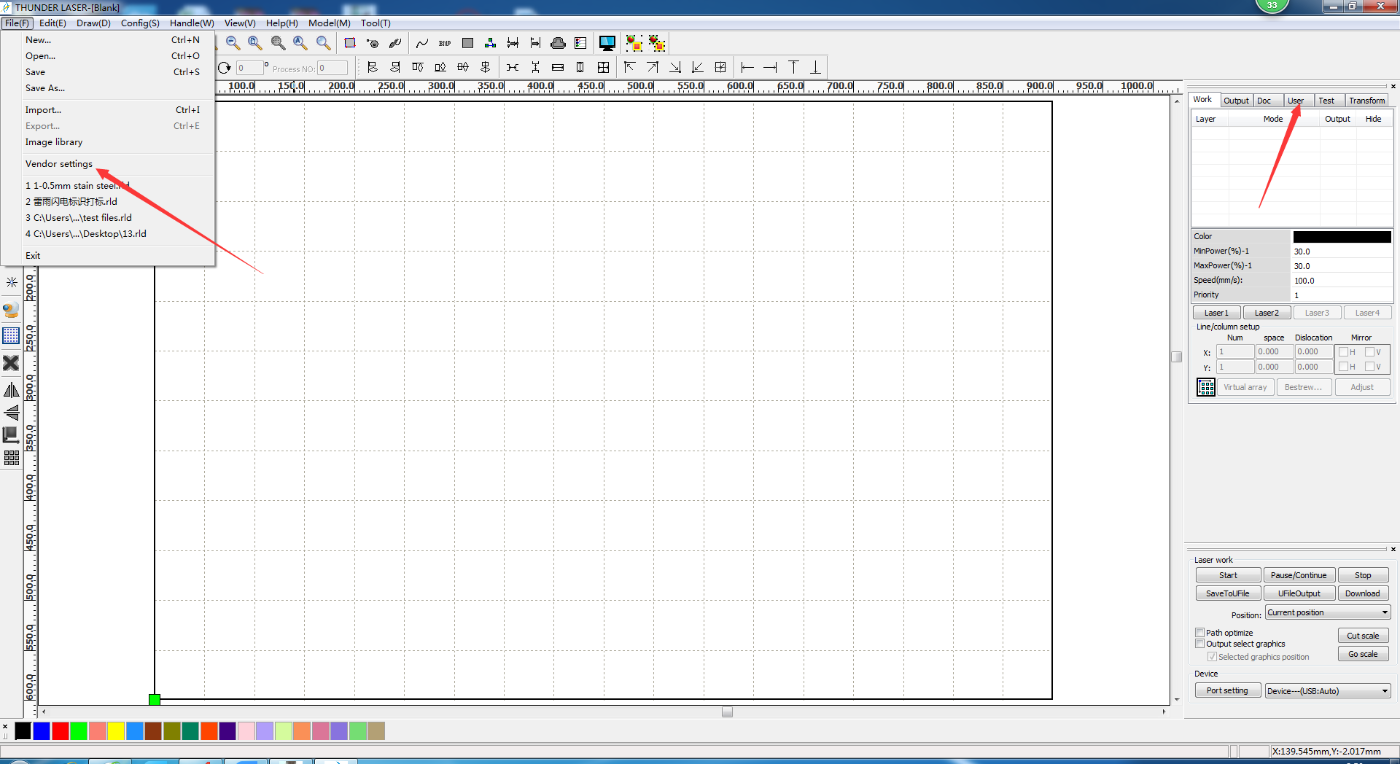Click the horizontal scrollbar thumb below the canvas
Viewport: 1400px width, 764px height.
click(x=727, y=712)
